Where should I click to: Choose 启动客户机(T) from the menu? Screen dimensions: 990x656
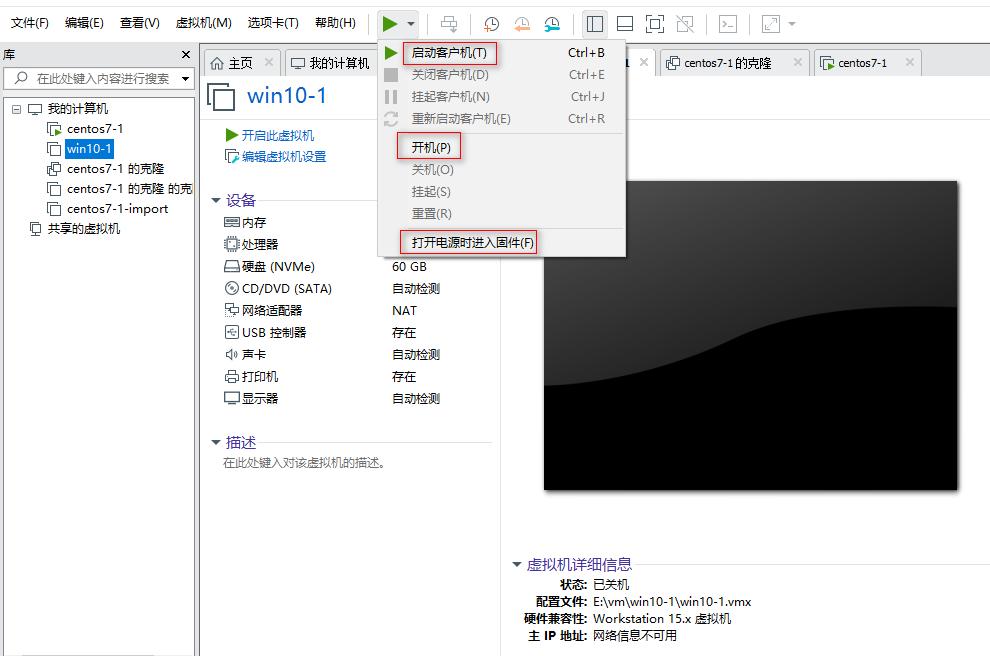[448, 52]
